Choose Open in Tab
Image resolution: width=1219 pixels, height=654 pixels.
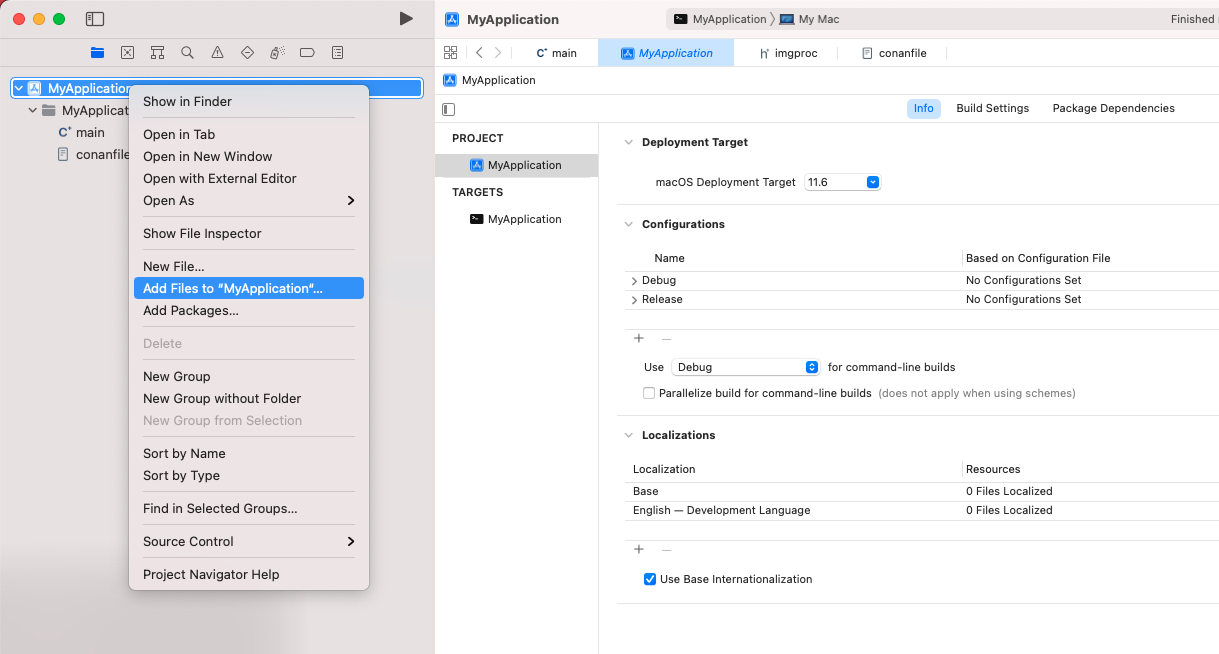pos(249,134)
